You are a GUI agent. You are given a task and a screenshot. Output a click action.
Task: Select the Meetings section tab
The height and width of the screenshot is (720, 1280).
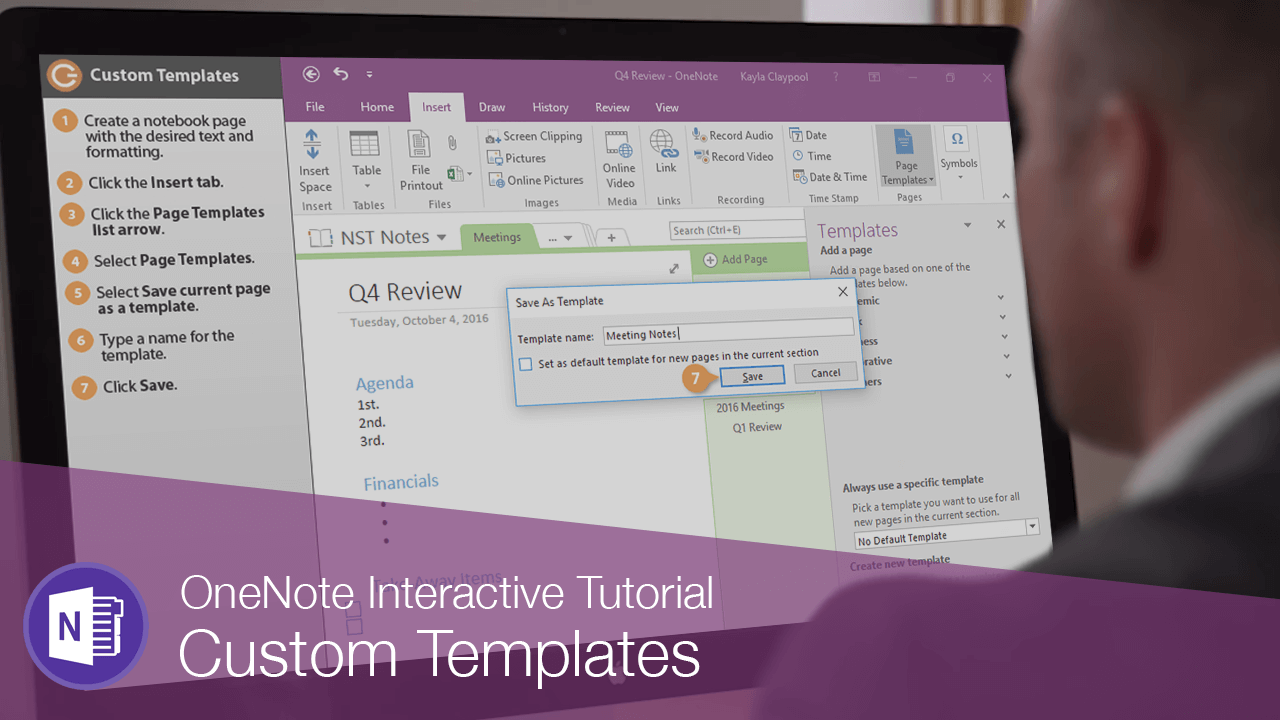pos(497,237)
